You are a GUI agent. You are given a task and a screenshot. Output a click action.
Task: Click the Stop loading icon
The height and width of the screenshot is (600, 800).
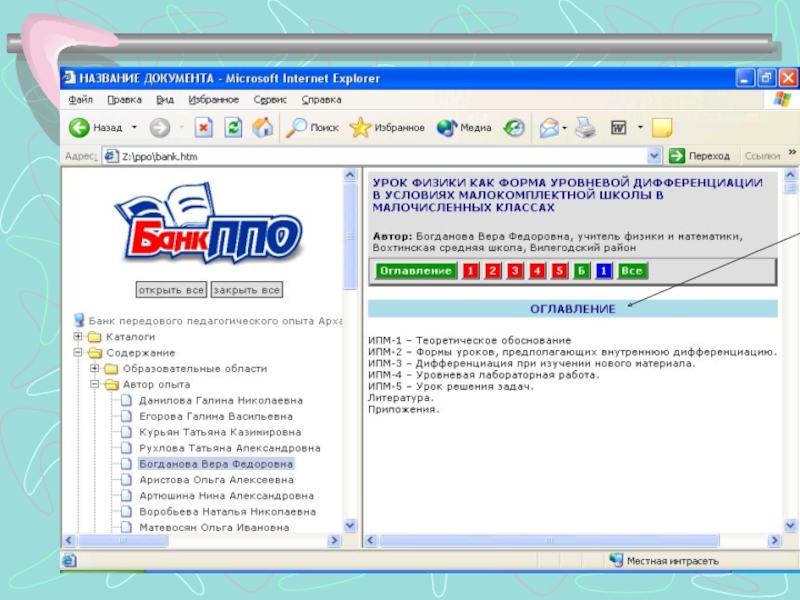[204, 128]
